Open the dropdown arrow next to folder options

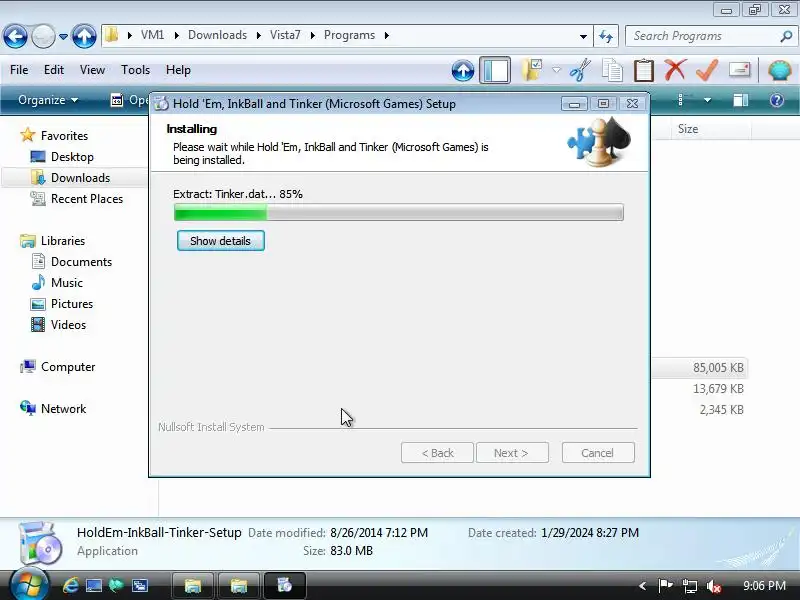click(x=556, y=70)
